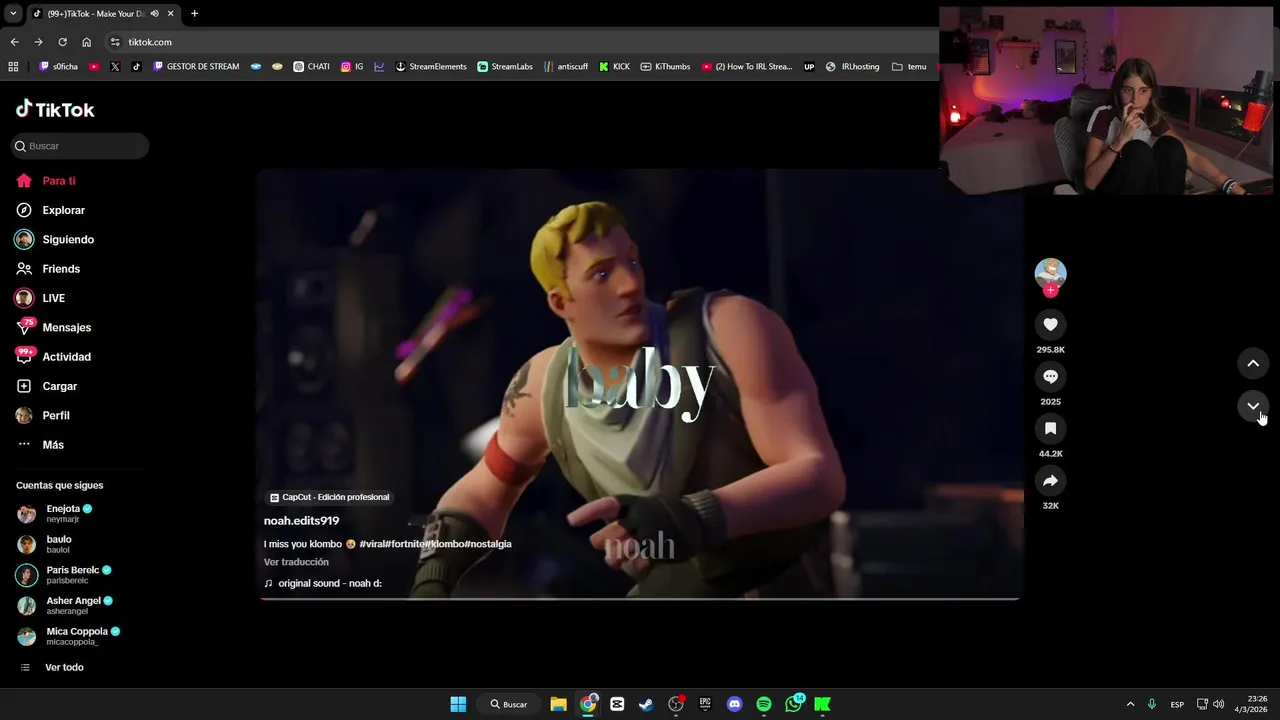The height and width of the screenshot is (720, 1280).
Task: Open Discord from the taskbar
Action: pyautogui.click(x=735, y=704)
